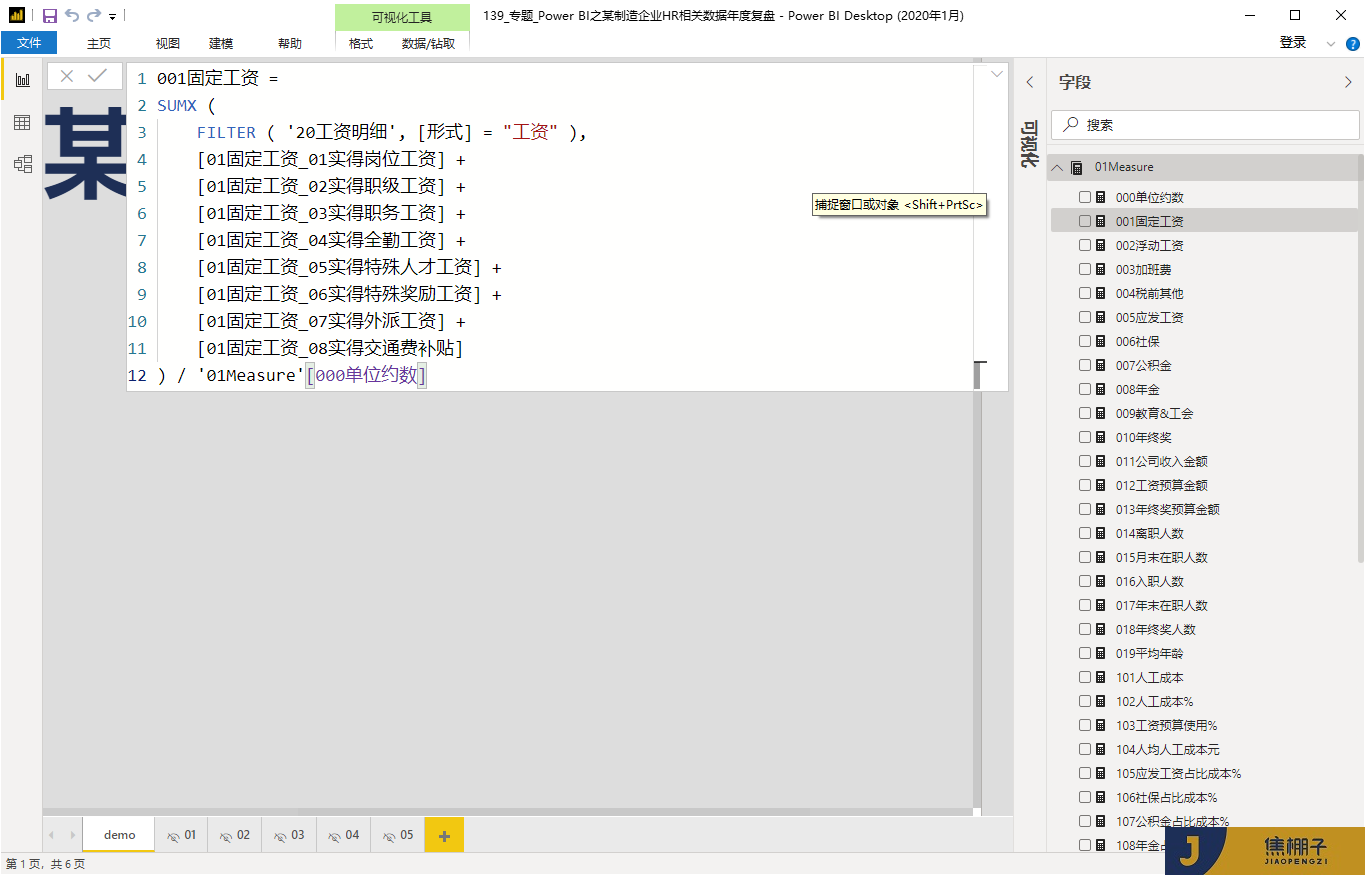Click the search magnifier icon
The image size is (1365, 875).
click(x=1071, y=125)
